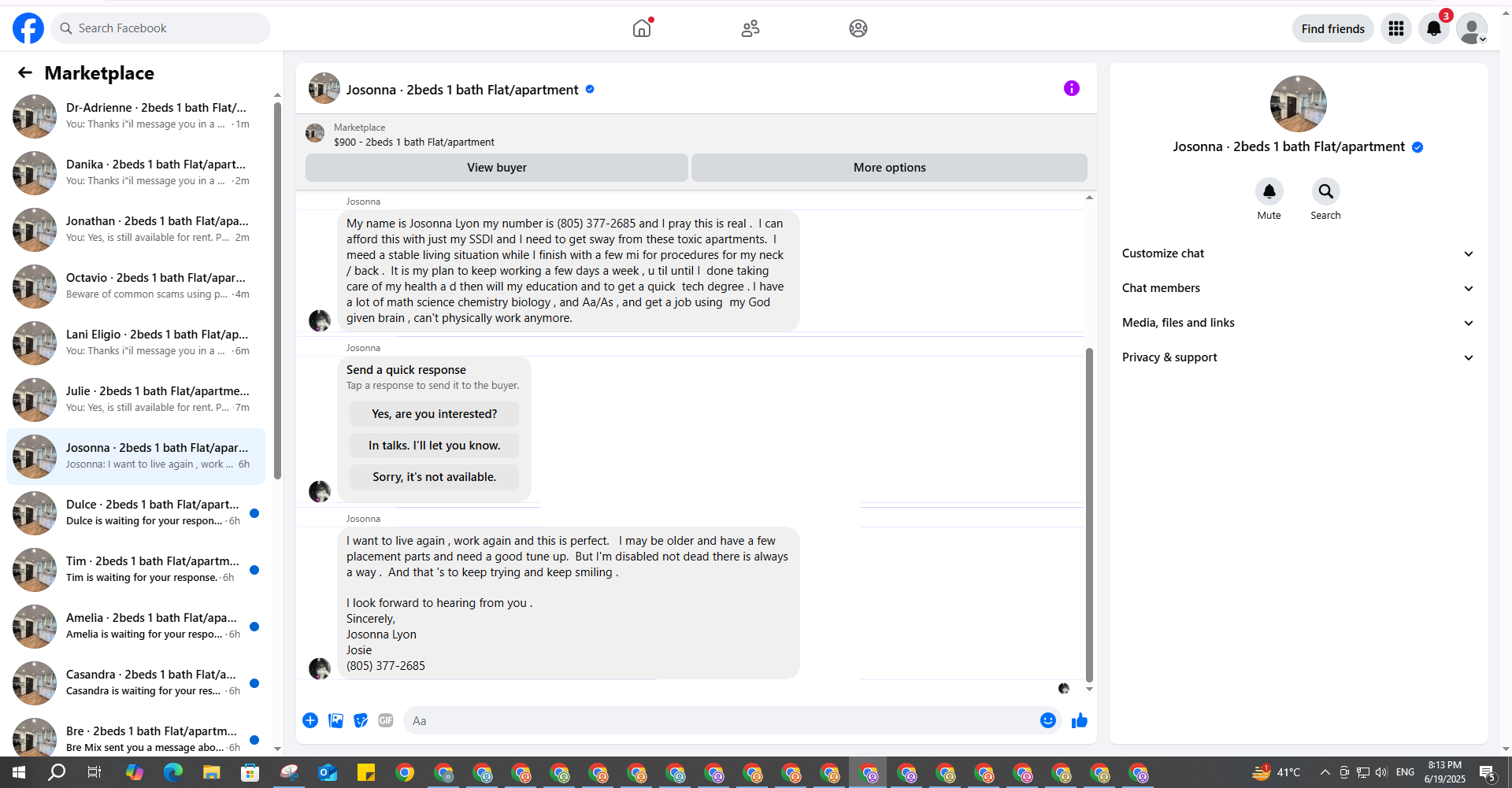Screen dimensions: 1512x788
Task: Open the Dulce conversation
Action: 135,513
